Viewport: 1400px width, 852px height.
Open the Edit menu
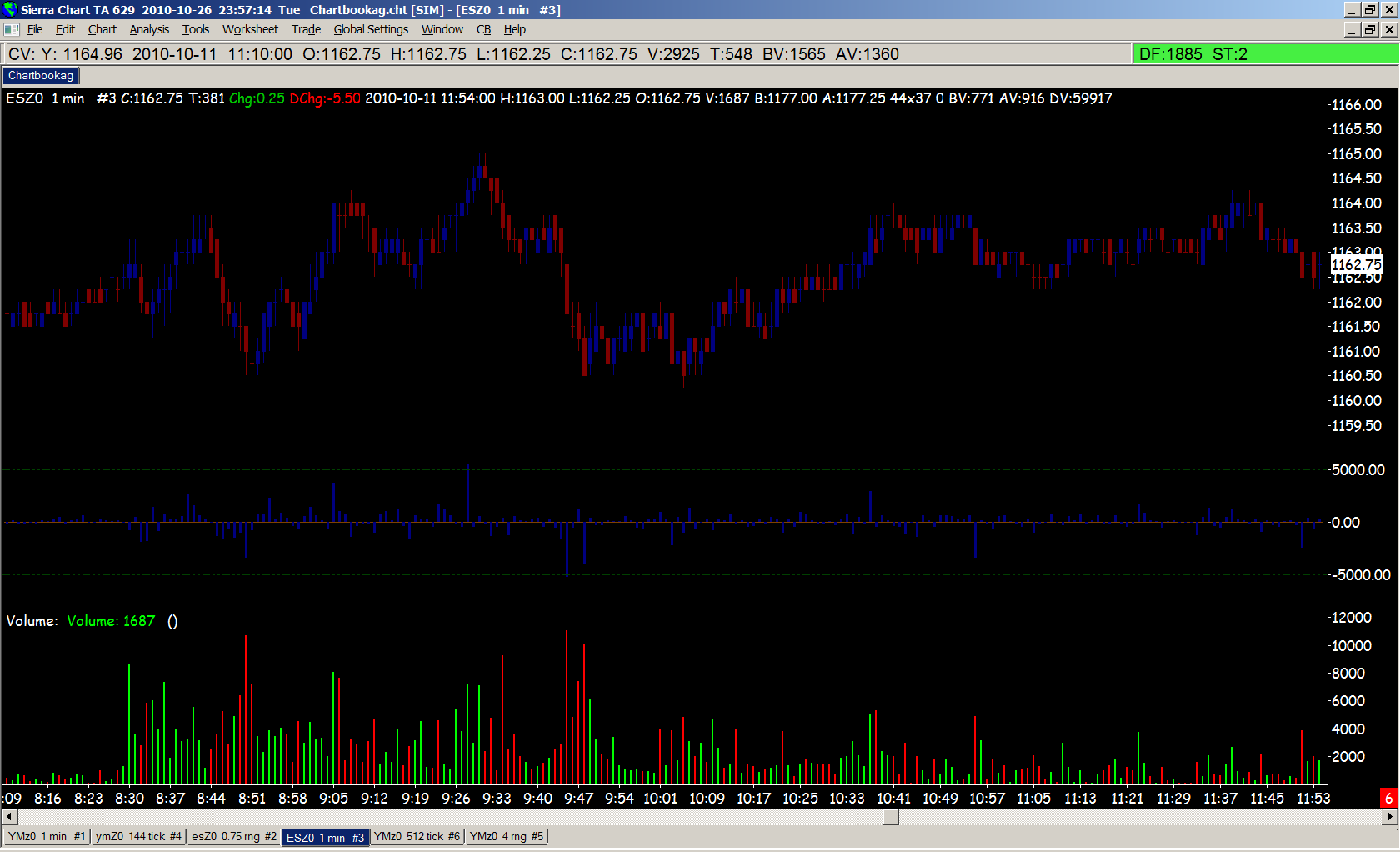click(x=65, y=29)
